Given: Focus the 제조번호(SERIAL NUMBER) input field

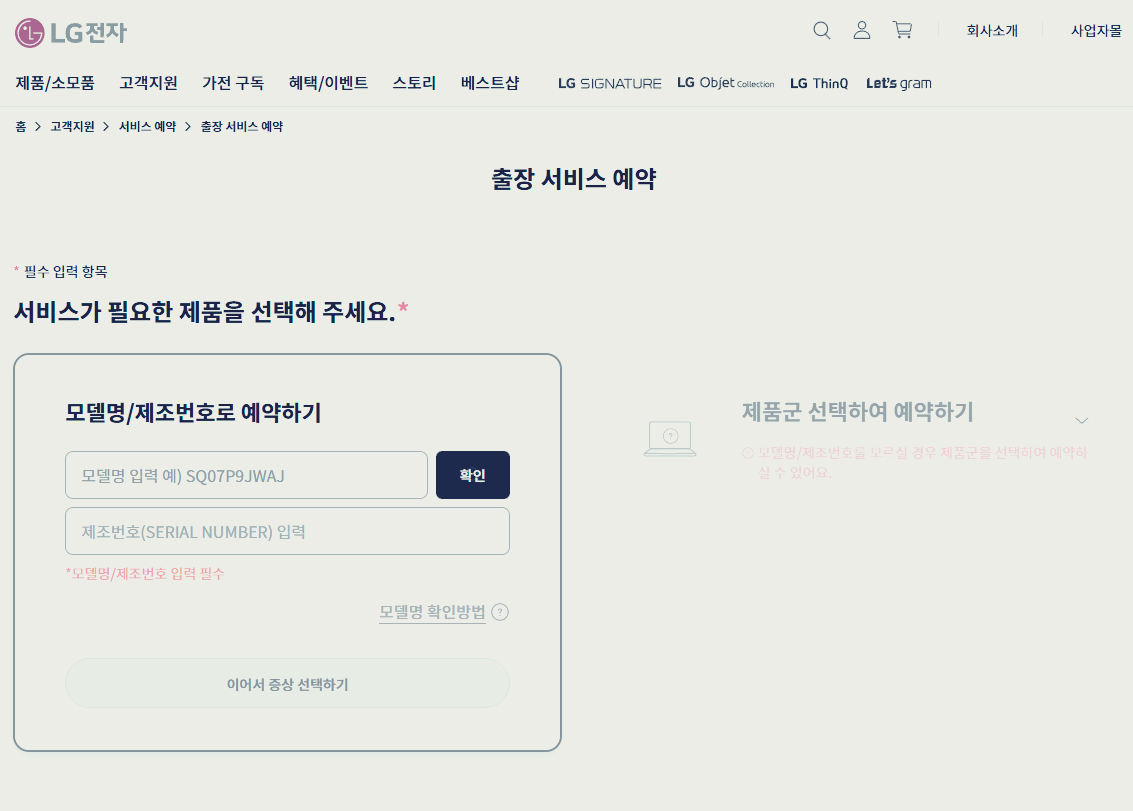Looking at the screenshot, I should [x=287, y=531].
